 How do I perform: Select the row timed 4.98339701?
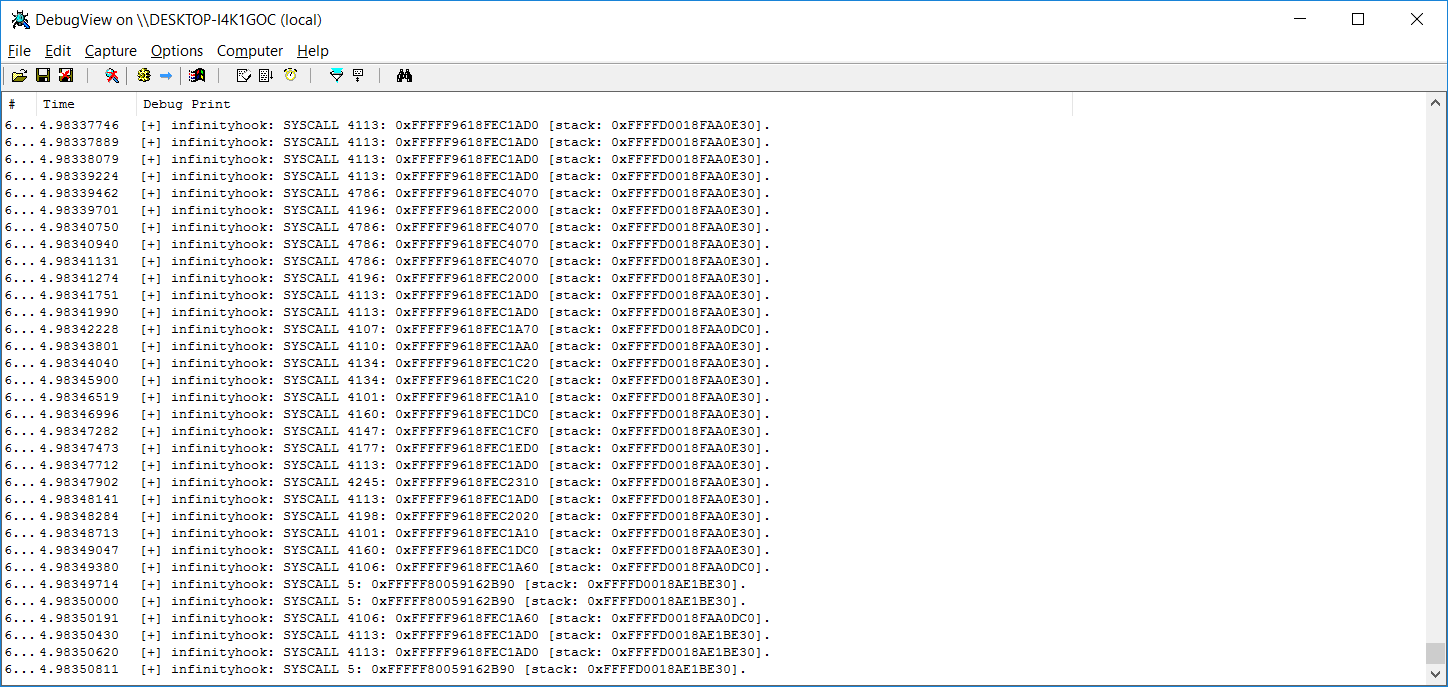click(x=714, y=210)
